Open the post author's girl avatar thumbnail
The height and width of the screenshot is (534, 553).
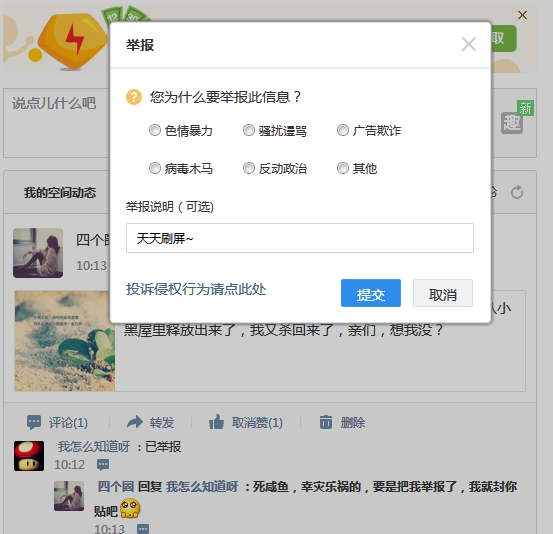click(x=38, y=253)
